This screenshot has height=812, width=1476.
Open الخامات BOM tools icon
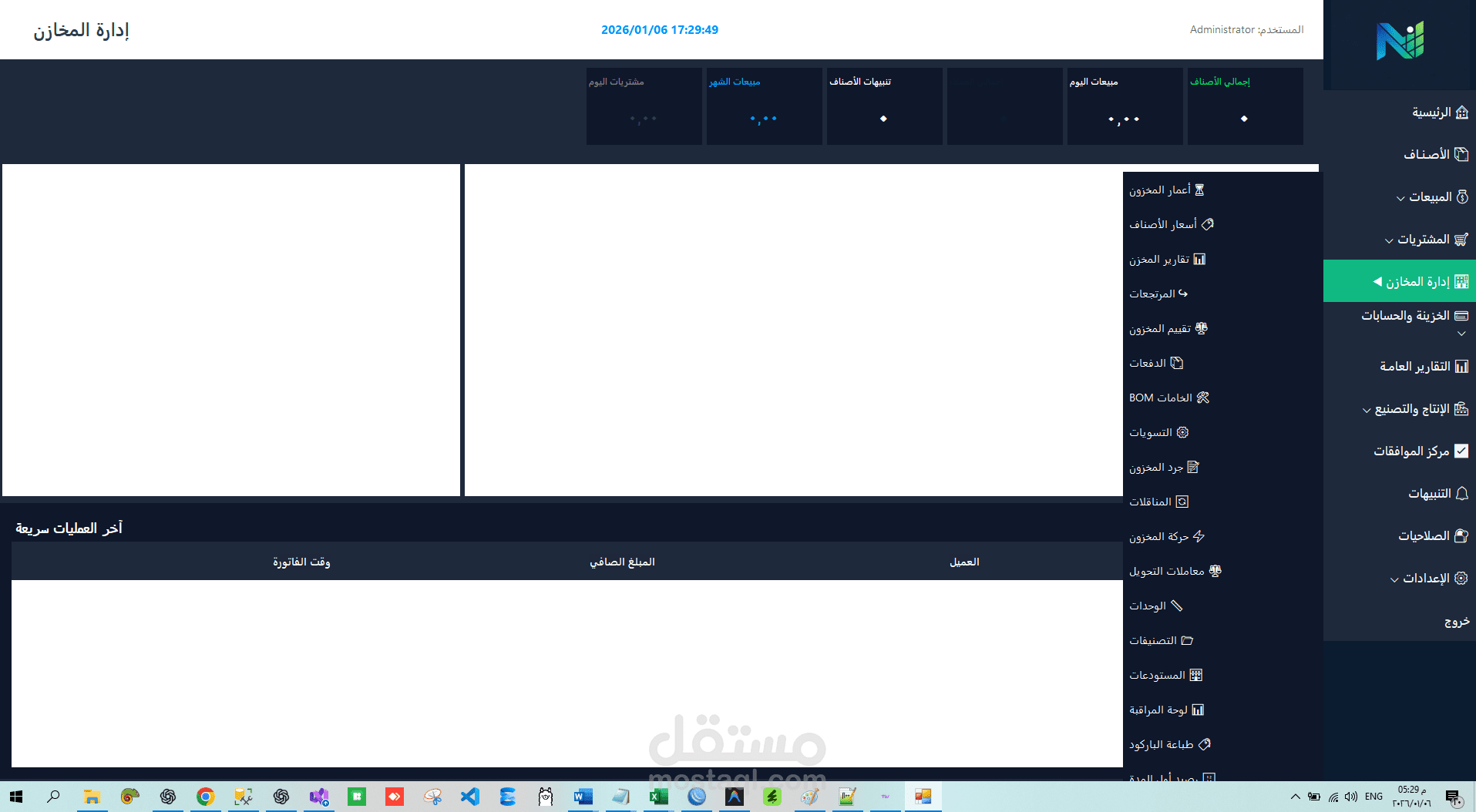point(1203,398)
